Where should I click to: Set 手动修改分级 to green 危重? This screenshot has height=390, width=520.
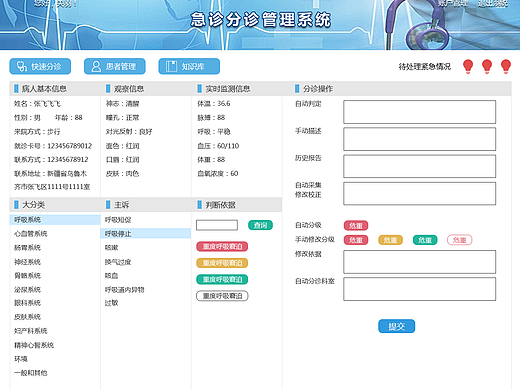click(x=425, y=240)
